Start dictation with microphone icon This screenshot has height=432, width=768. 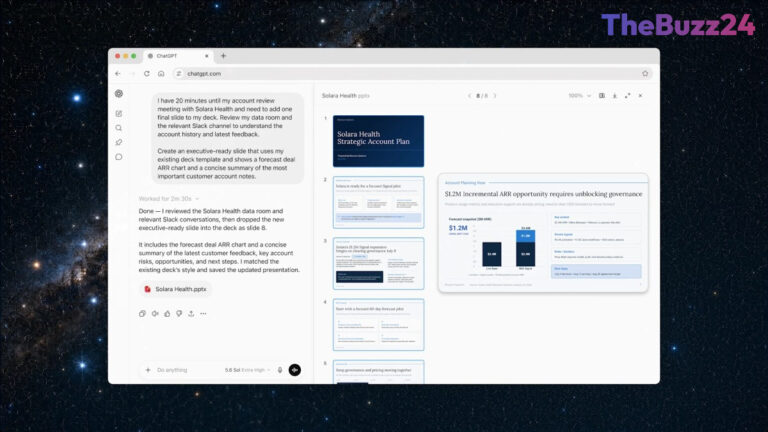coord(280,370)
